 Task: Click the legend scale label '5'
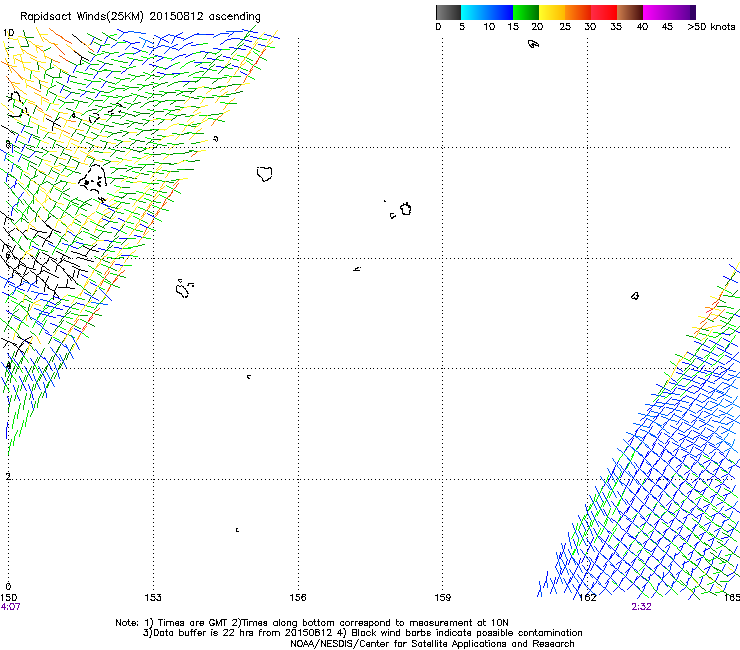pyautogui.click(x=462, y=27)
